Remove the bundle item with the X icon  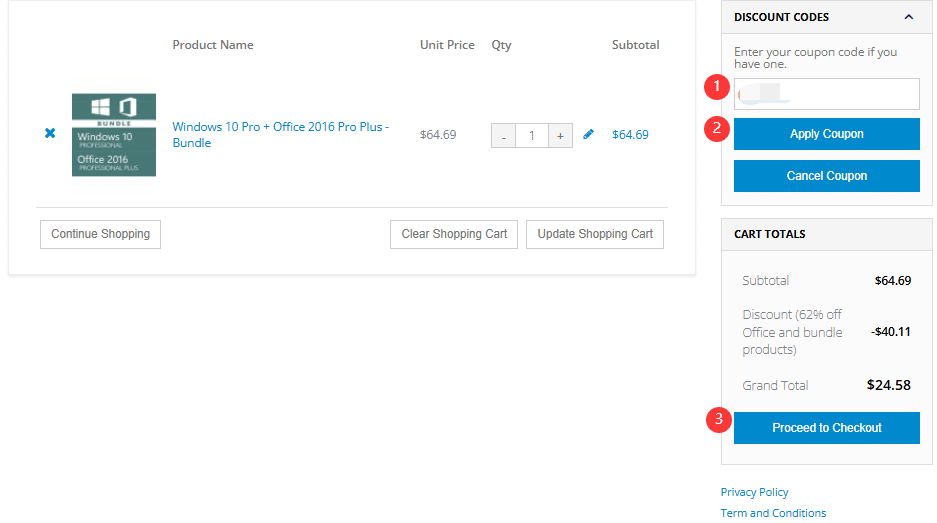(50, 133)
